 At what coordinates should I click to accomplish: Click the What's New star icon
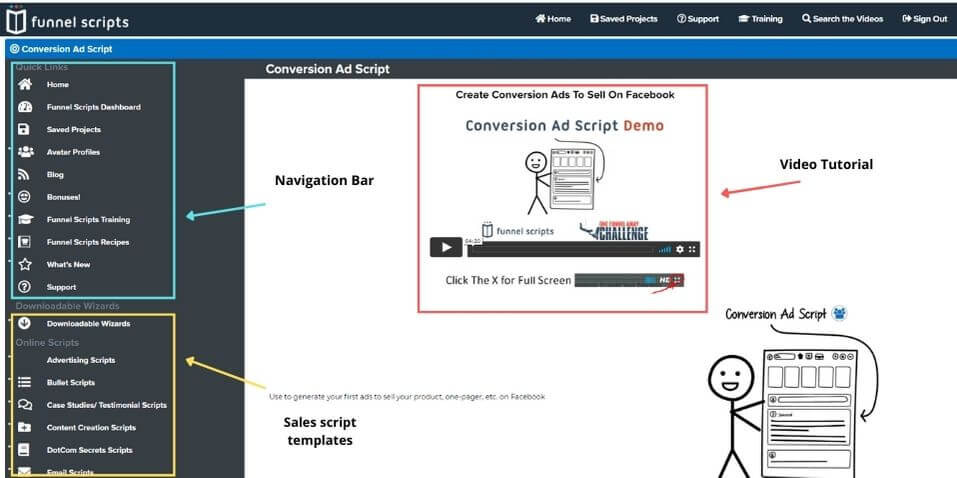[24, 264]
